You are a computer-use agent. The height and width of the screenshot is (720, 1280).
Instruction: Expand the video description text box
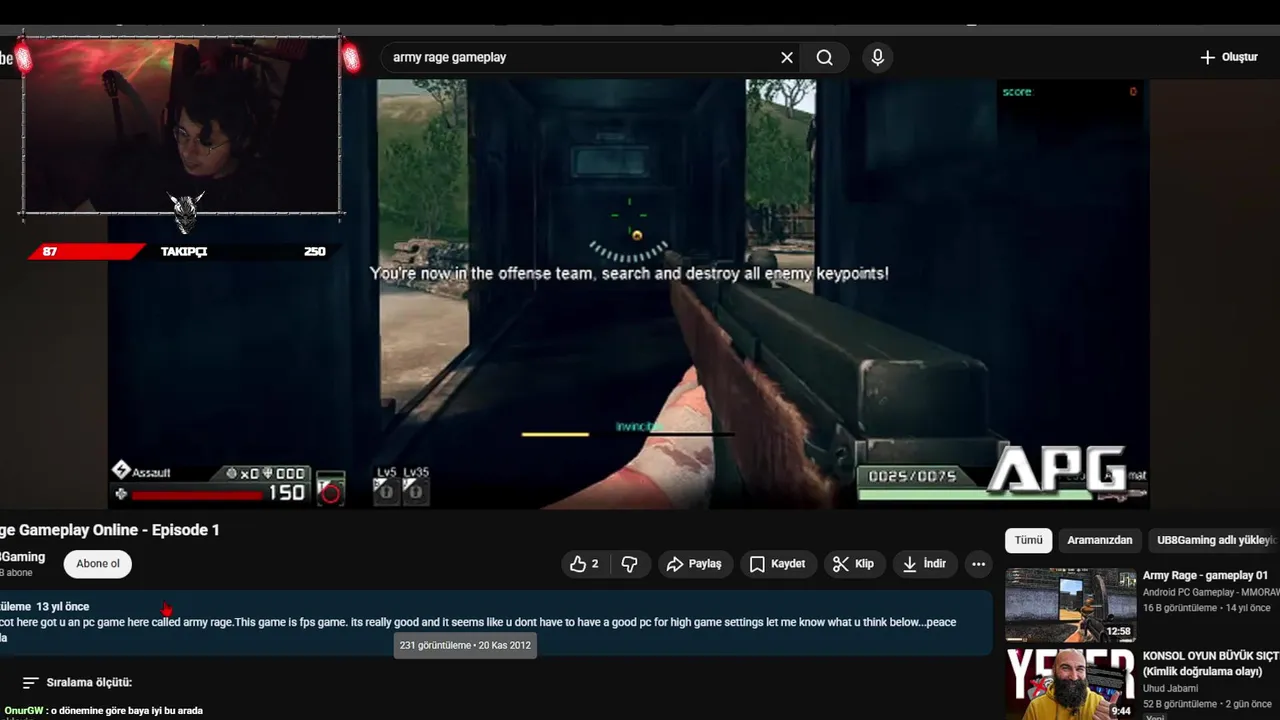coord(495,622)
